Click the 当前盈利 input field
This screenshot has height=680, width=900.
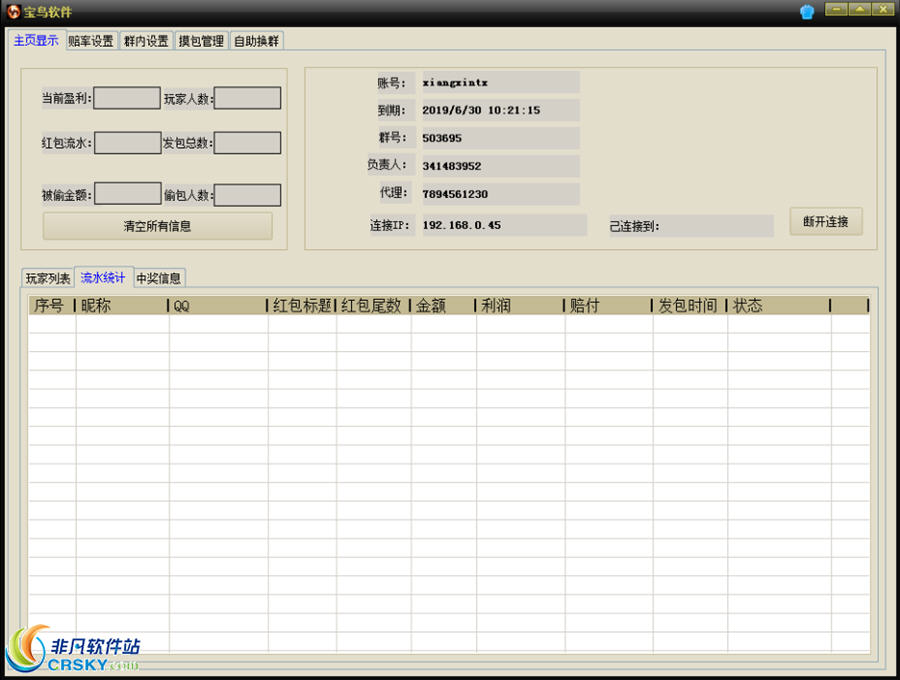(x=126, y=98)
